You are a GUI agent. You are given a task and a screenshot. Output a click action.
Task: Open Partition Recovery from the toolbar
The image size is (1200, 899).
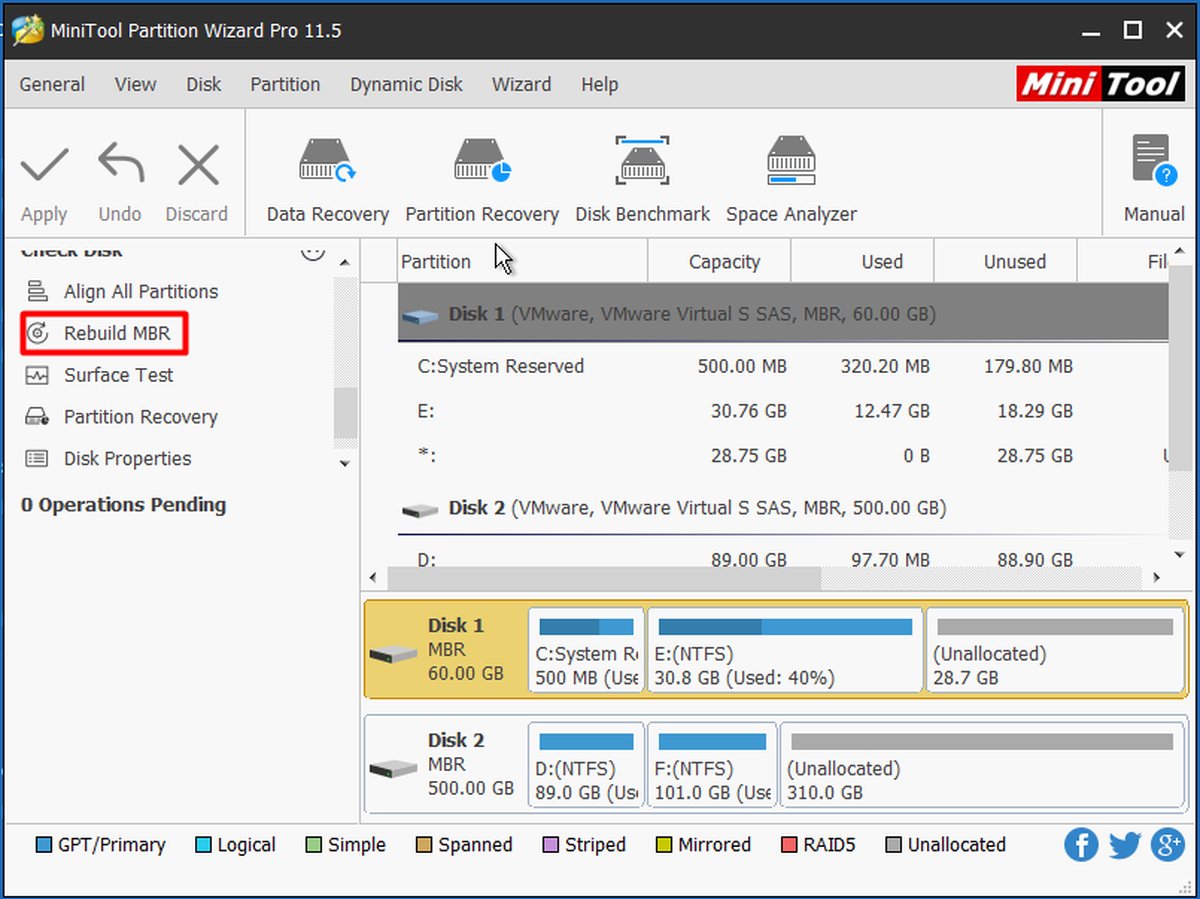pos(482,180)
